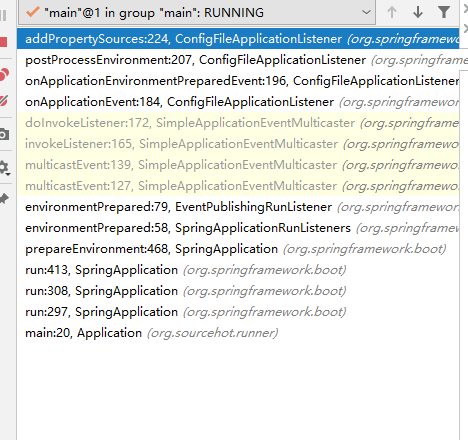This screenshot has width=468, height=440.
Task: Select multicastEvent:127 frame
Action: 238,186
